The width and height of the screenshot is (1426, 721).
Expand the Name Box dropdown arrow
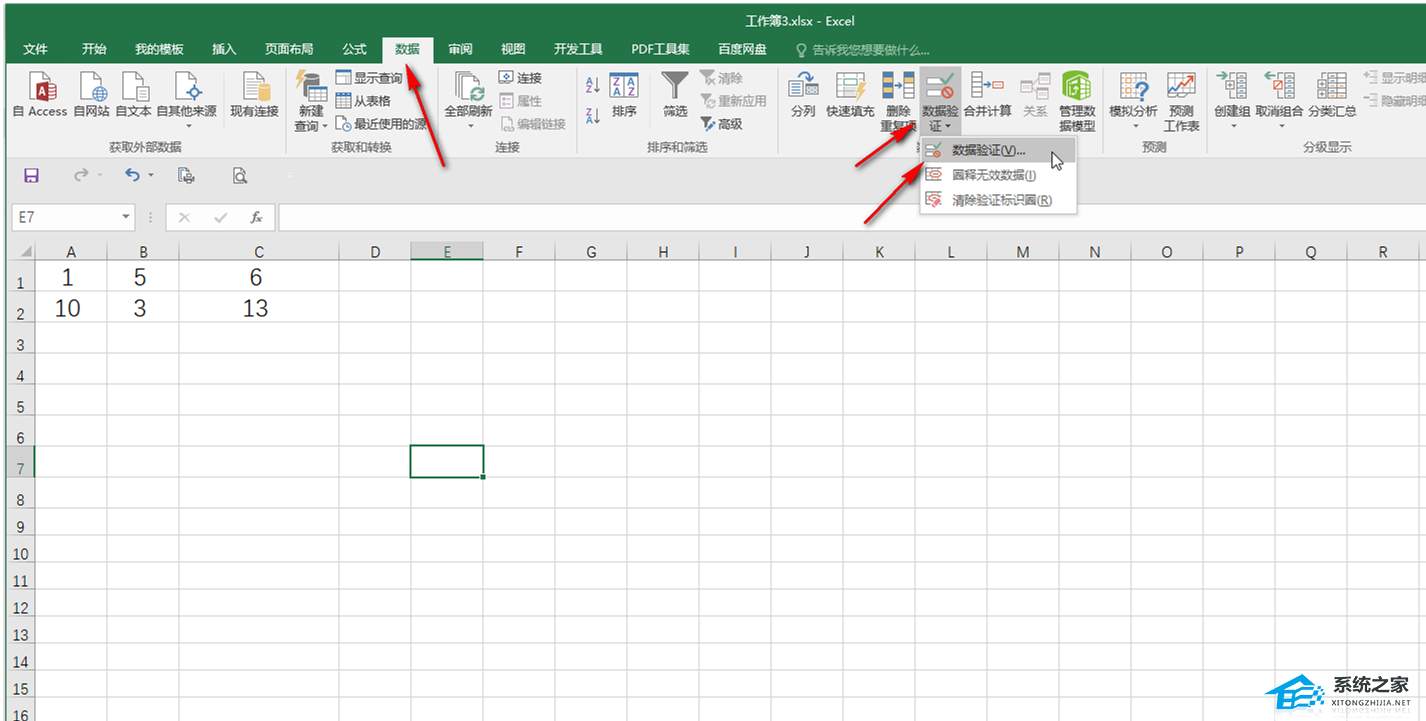coord(126,217)
